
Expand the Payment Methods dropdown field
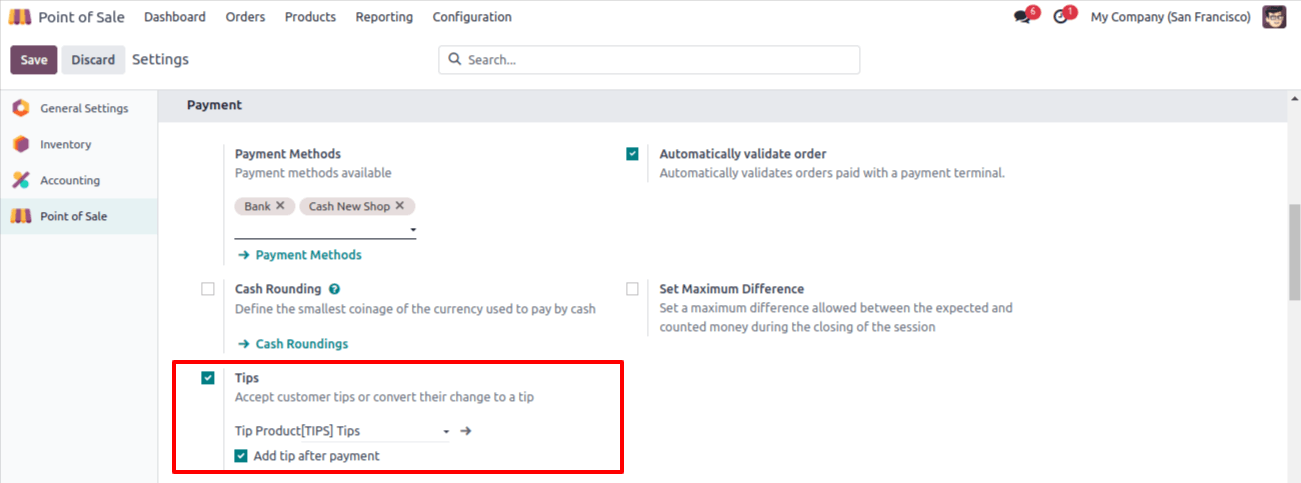[325, 230]
